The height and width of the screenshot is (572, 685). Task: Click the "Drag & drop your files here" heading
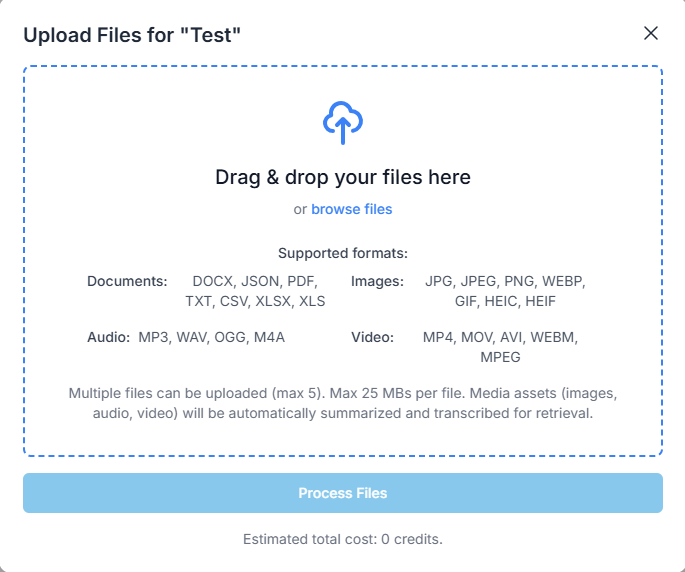click(x=343, y=177)
